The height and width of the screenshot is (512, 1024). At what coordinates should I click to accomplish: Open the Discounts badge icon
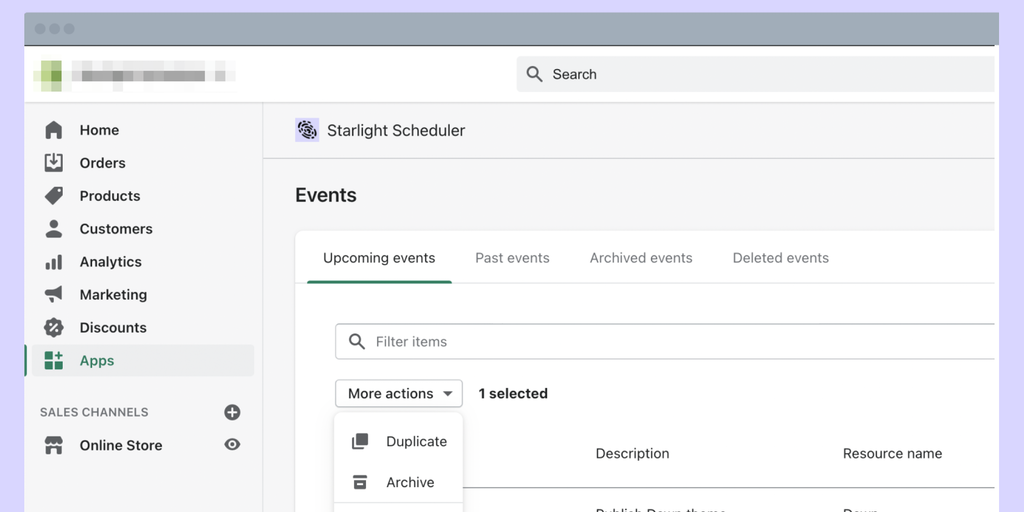click(54, 328)
